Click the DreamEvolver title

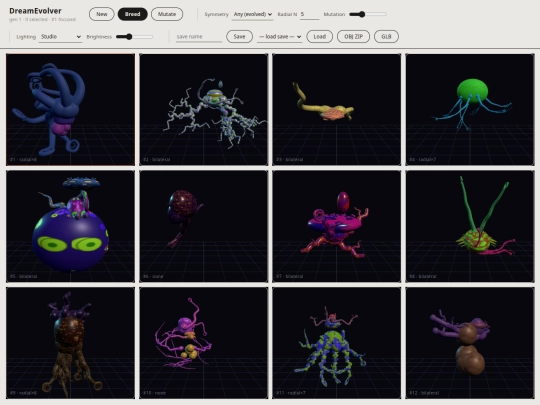tap(35, 11)
